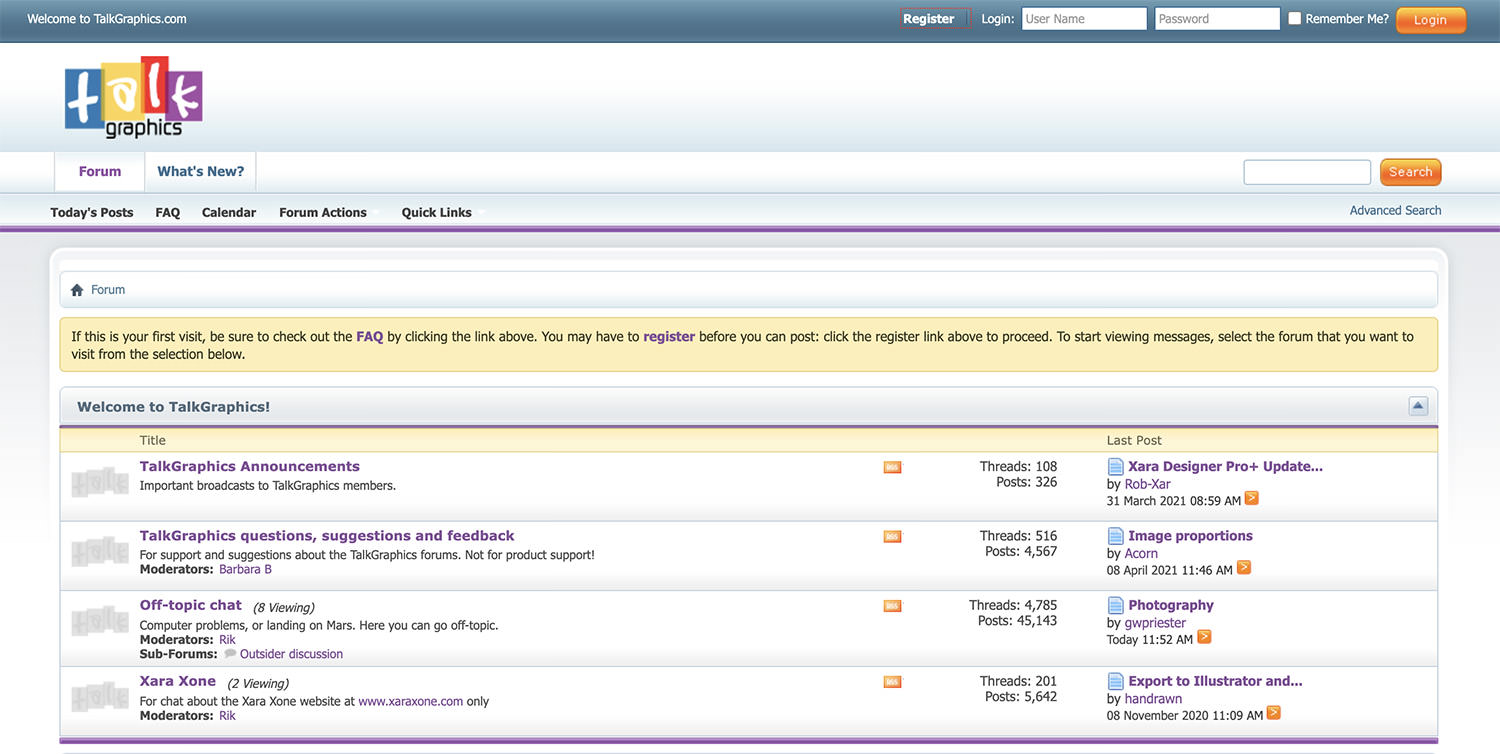Open the Off-topic chat forum
The image size is (1500, 754).
coord(191,605)
